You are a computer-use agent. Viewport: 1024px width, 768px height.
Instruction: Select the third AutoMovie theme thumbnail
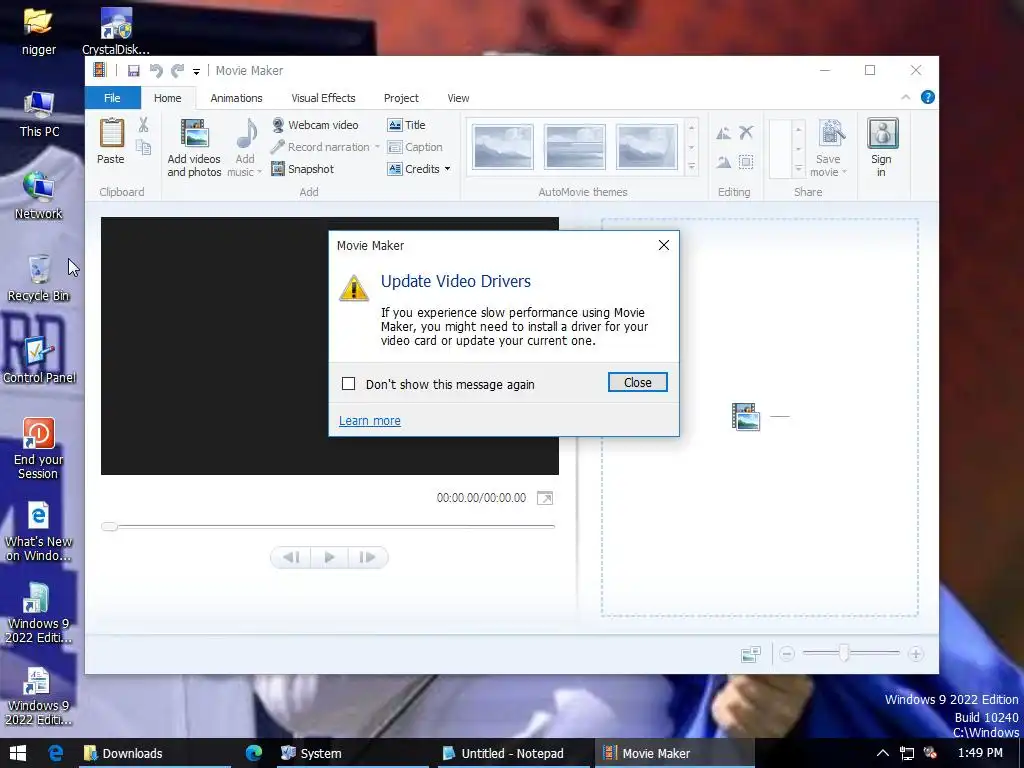click(x=647, y=147)
